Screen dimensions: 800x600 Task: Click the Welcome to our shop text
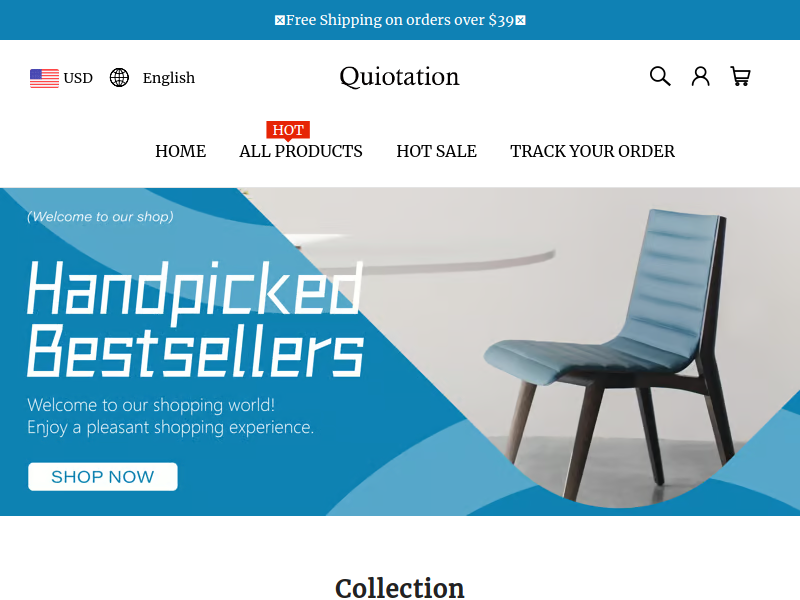point(100,217)
